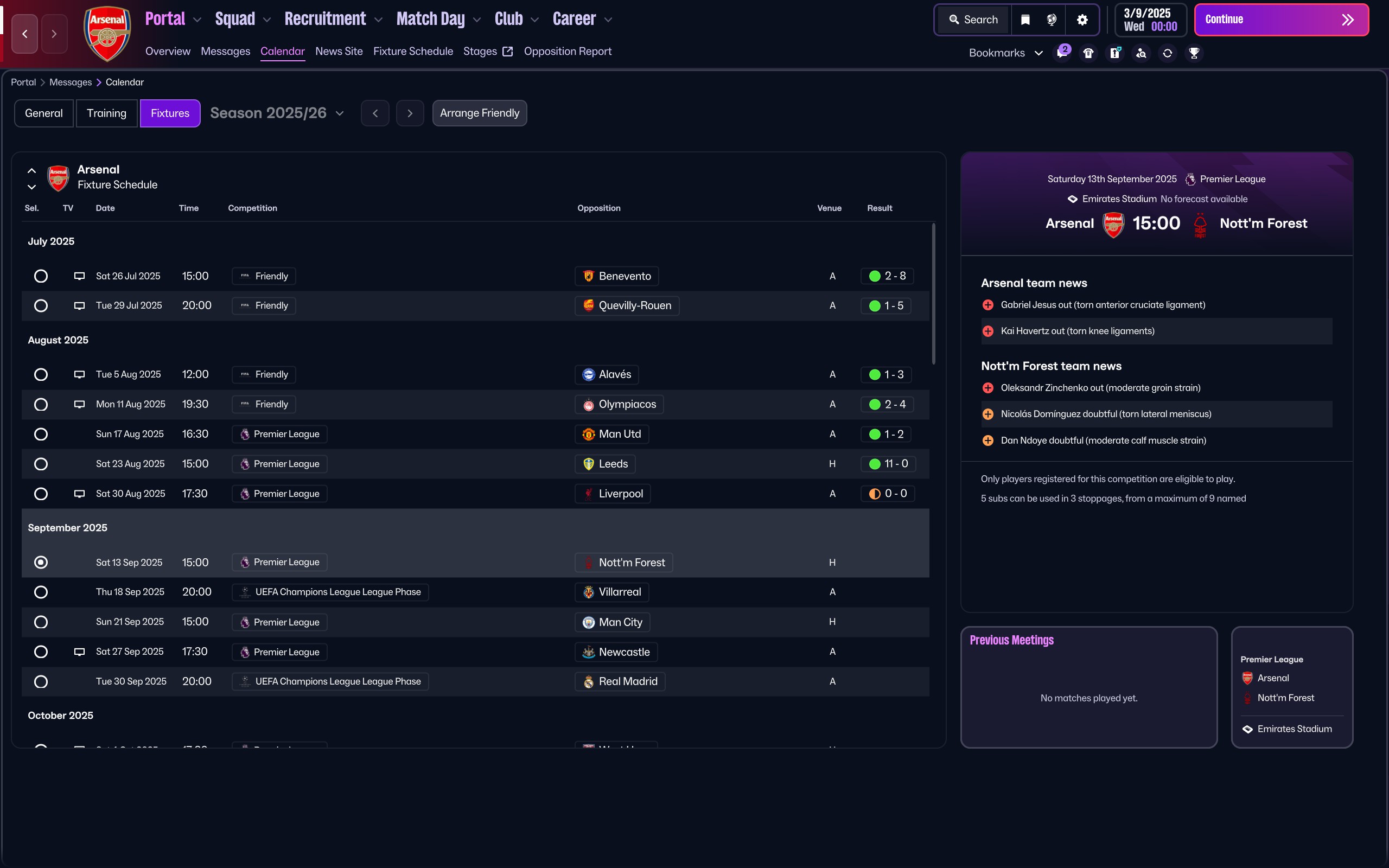This screenshot has height=868, width=1389.
Task: Select the Leeds fixture radio button
Action: [41, 464]
